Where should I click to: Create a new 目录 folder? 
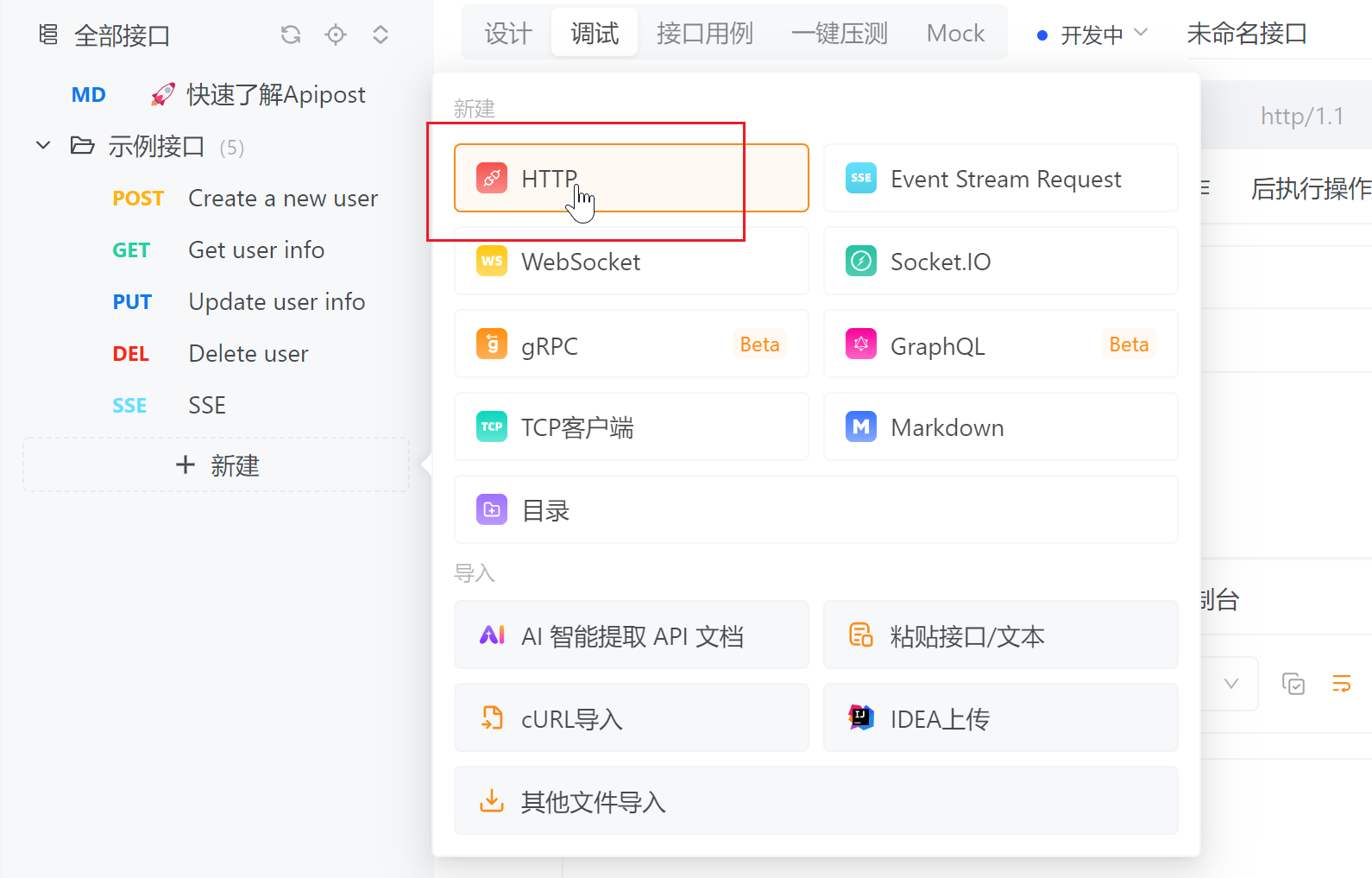pos(816,509)
